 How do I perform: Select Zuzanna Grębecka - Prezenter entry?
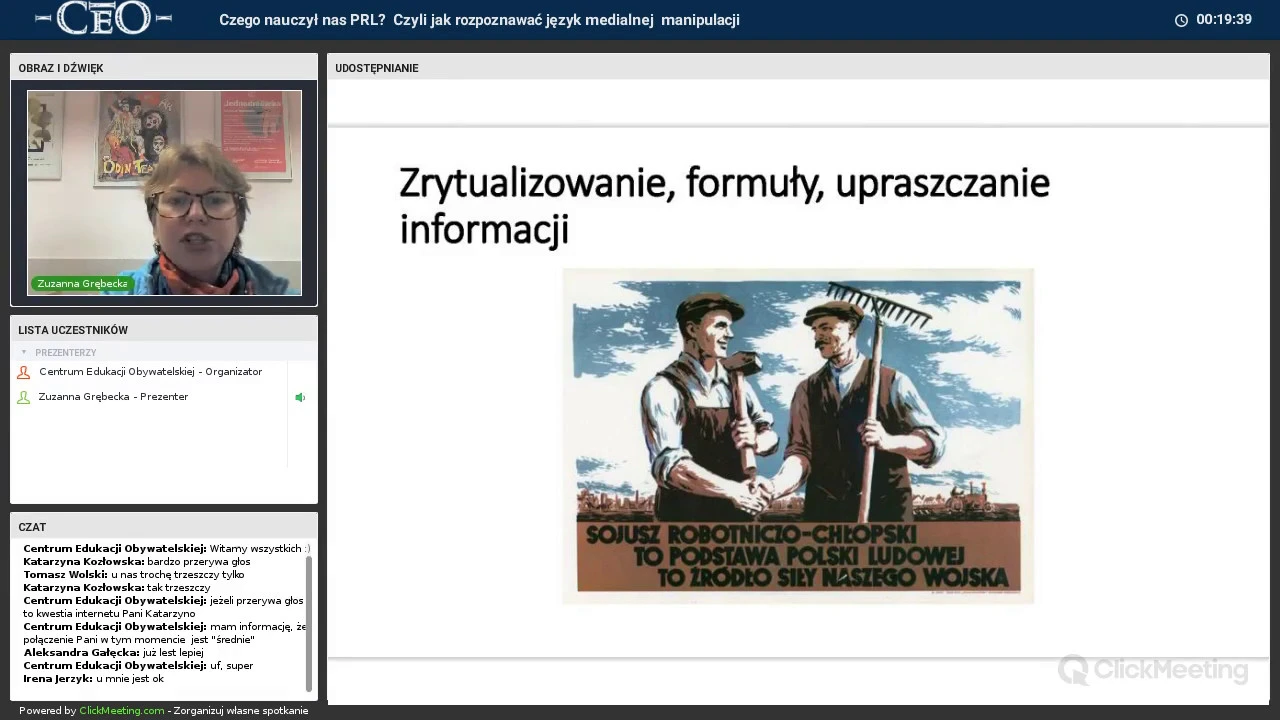click(x=113, y=397)
